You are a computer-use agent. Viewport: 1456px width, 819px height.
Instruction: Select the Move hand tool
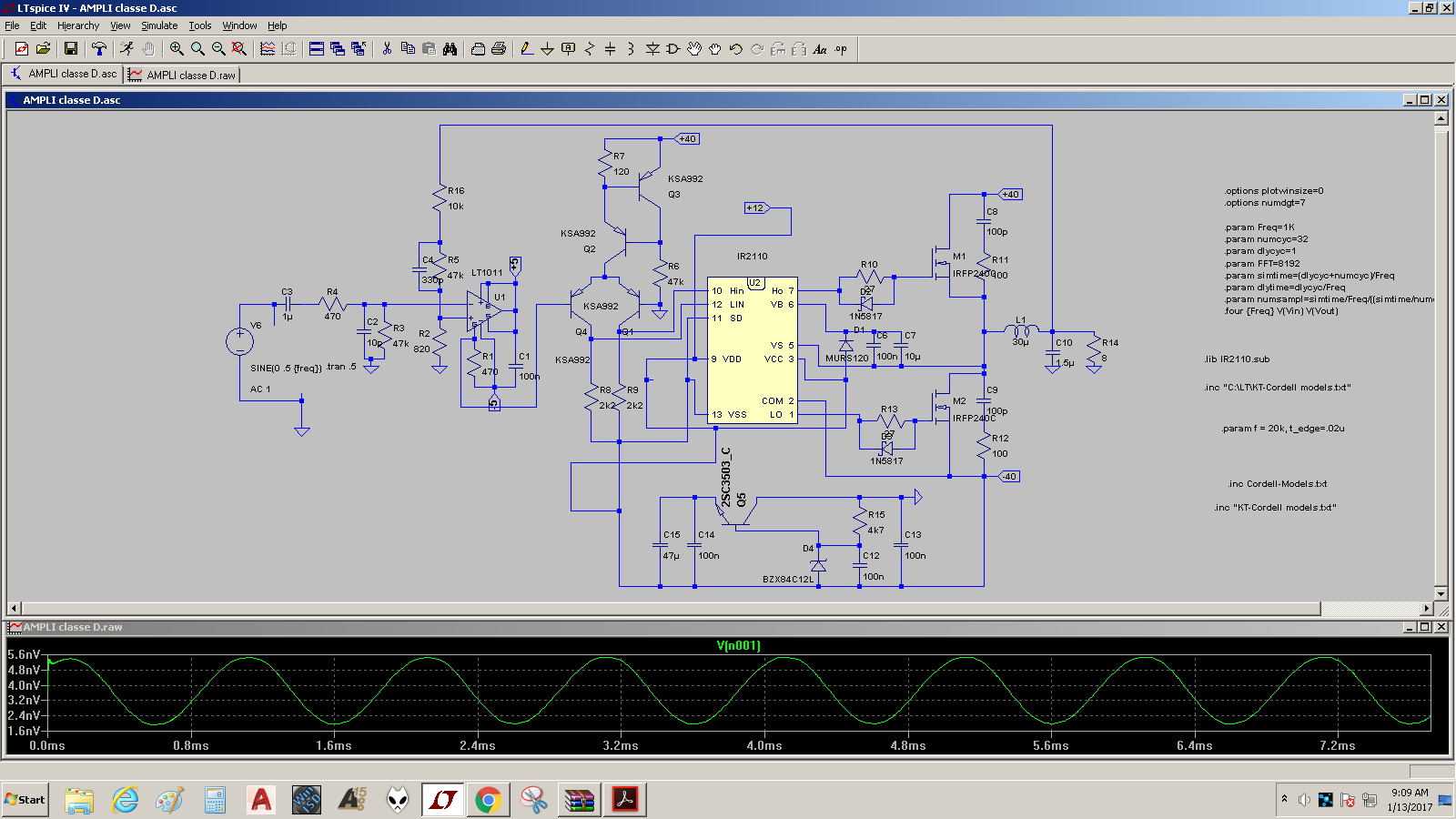(x=694, y=49)
